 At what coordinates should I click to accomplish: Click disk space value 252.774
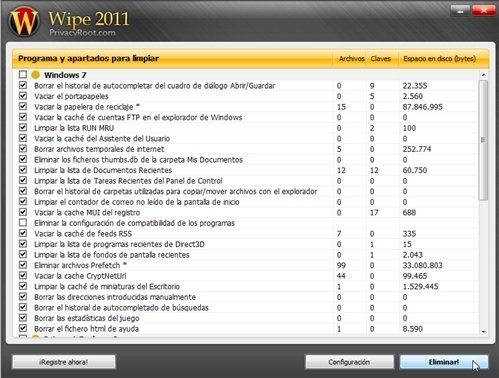point(417,149)
